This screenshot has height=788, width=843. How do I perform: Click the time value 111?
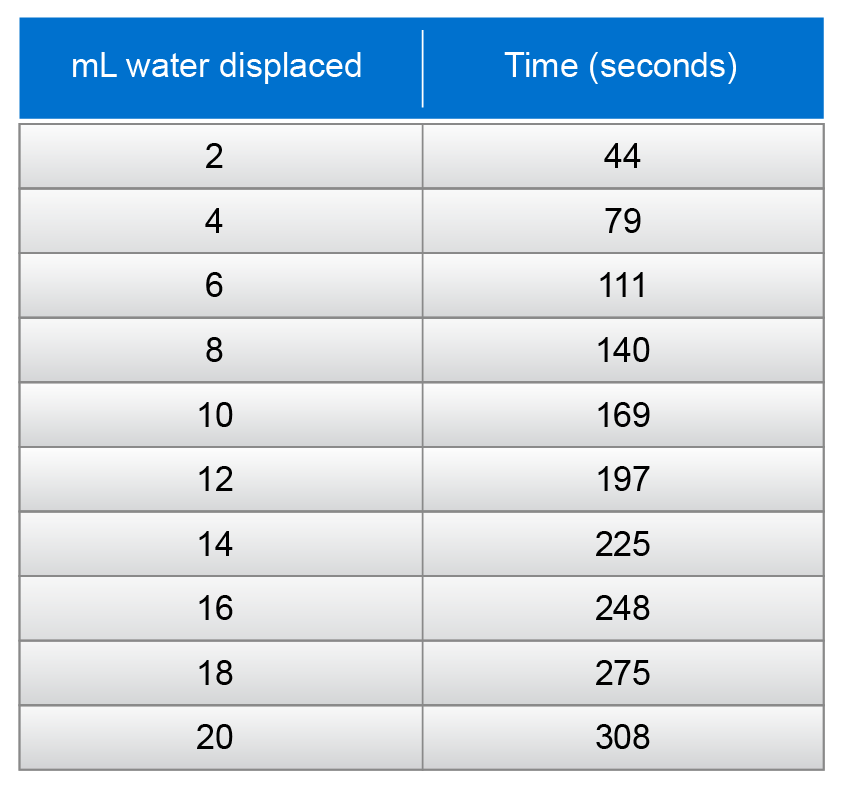pos(622,286)
